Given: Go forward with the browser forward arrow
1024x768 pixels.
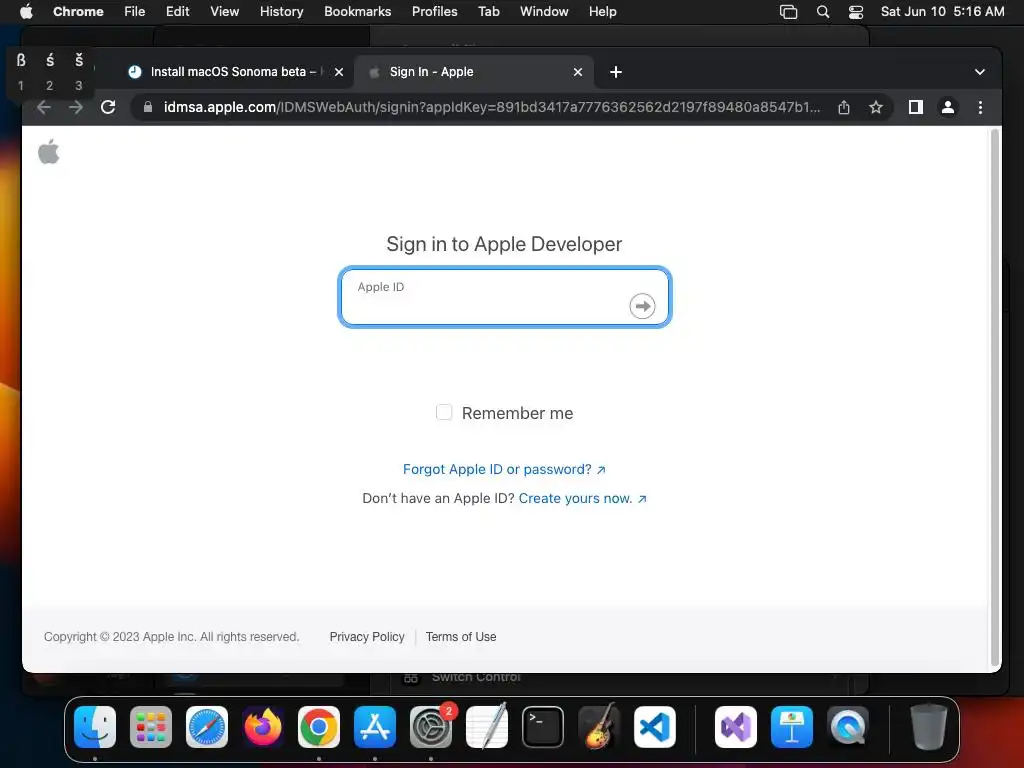Looking at the screenshot, I should click(x=76, y=107).
